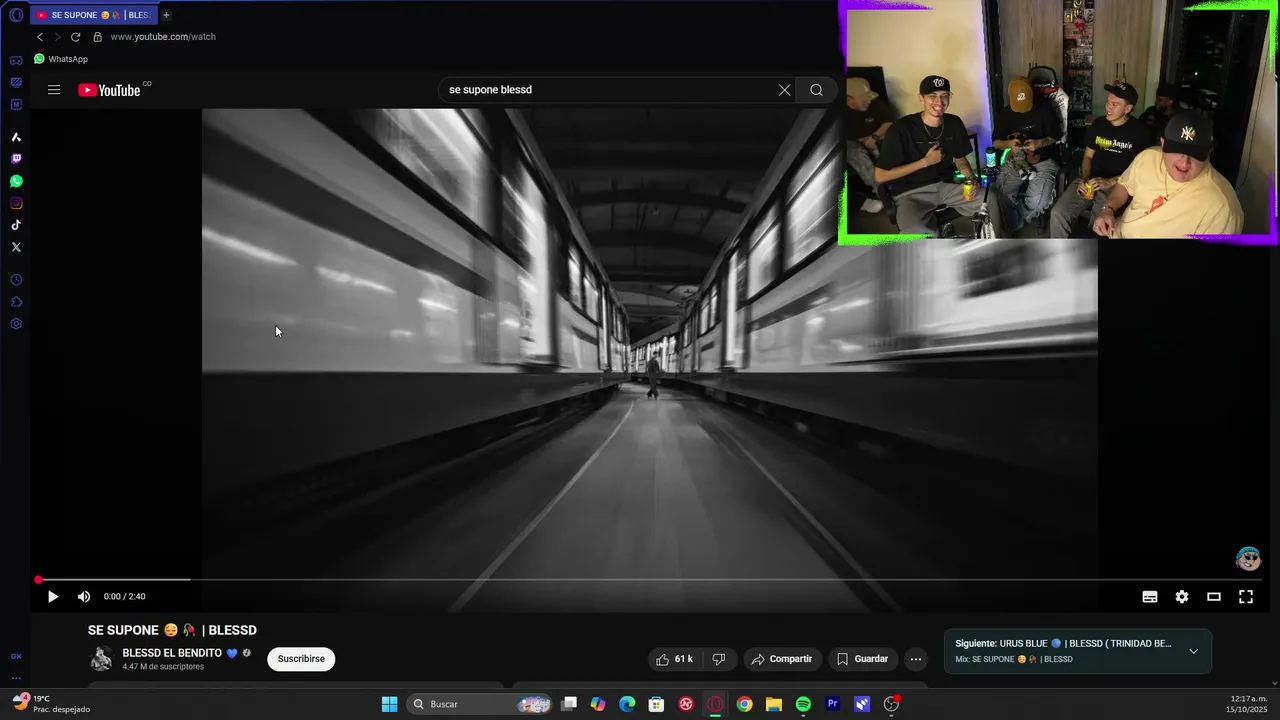1280x720 pixels.
Task: Dislike the video
Action: click(x=719, y=659)
